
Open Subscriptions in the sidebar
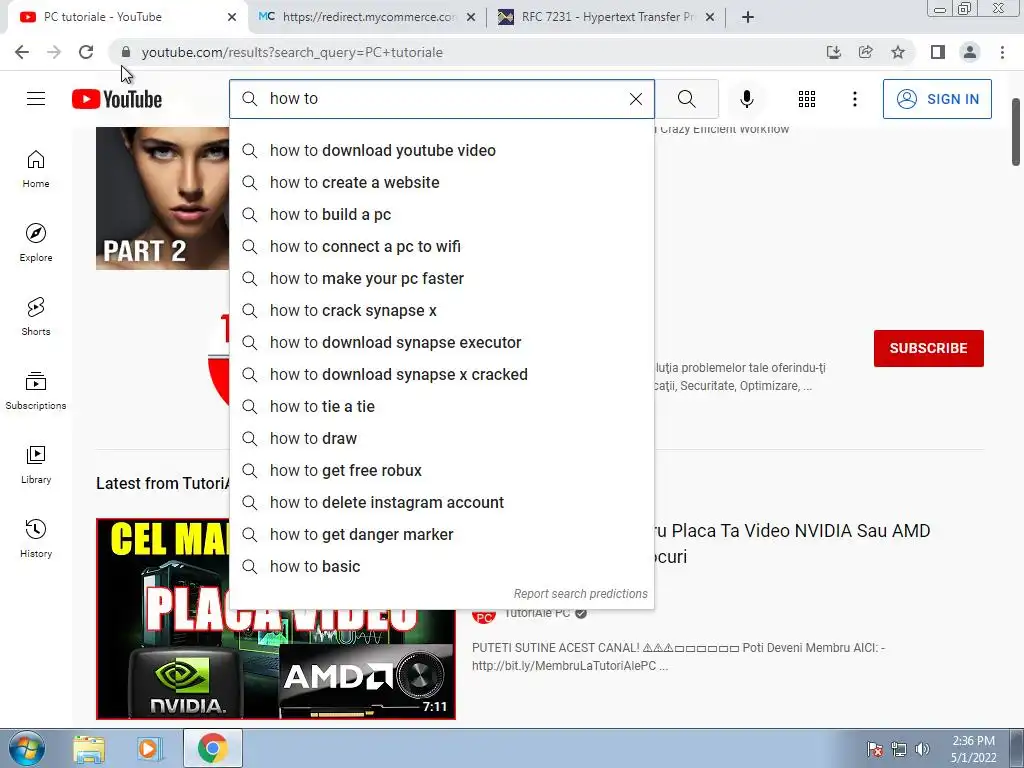point(36,391)
